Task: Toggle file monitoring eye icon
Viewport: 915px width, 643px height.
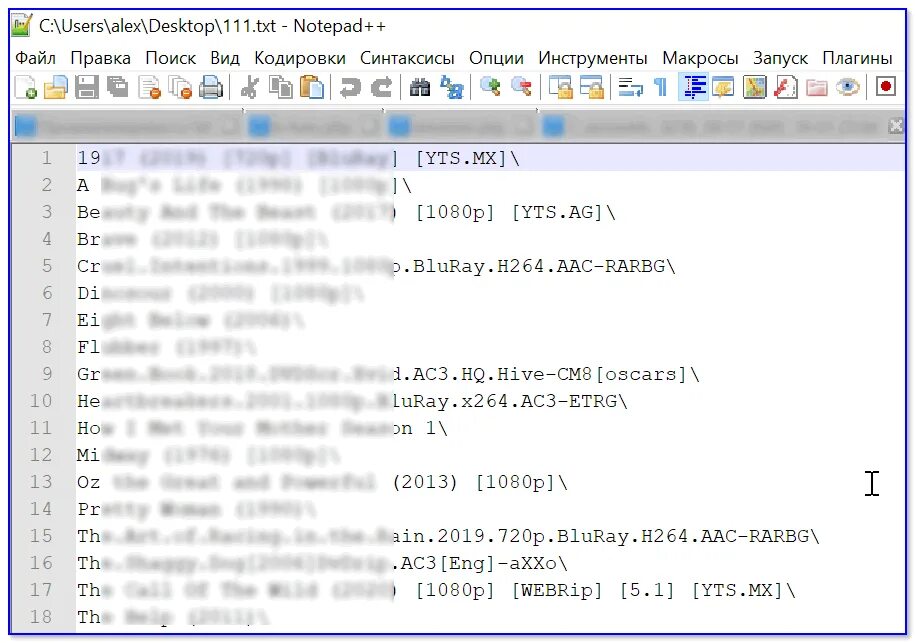Action: pos(847,88)
